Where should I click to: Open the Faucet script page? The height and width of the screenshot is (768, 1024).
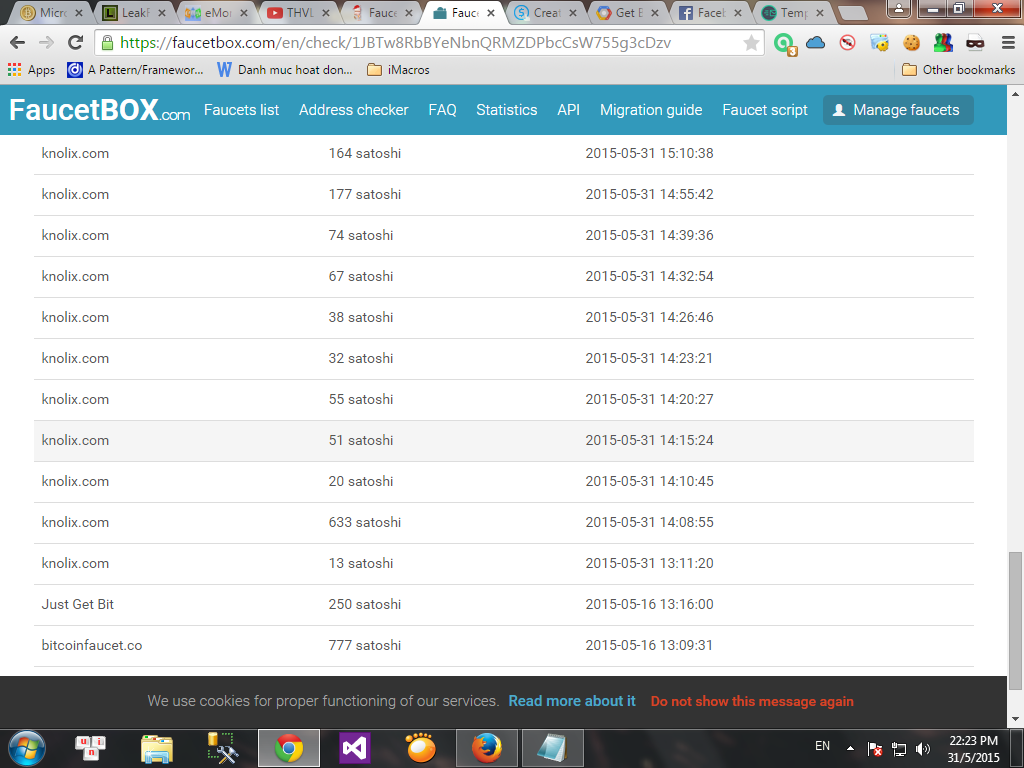pyautogui.click(x=765, y=110)
